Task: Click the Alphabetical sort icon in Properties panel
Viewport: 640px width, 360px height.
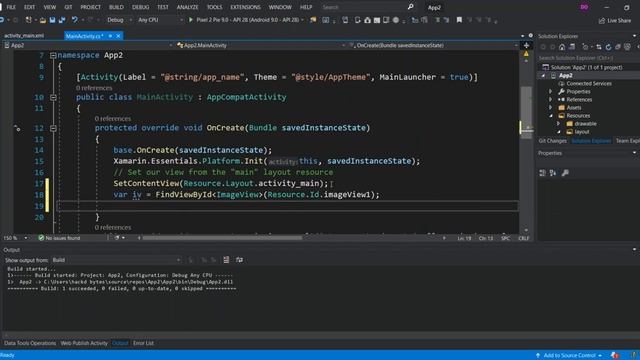Action: [x=553, y=173]
